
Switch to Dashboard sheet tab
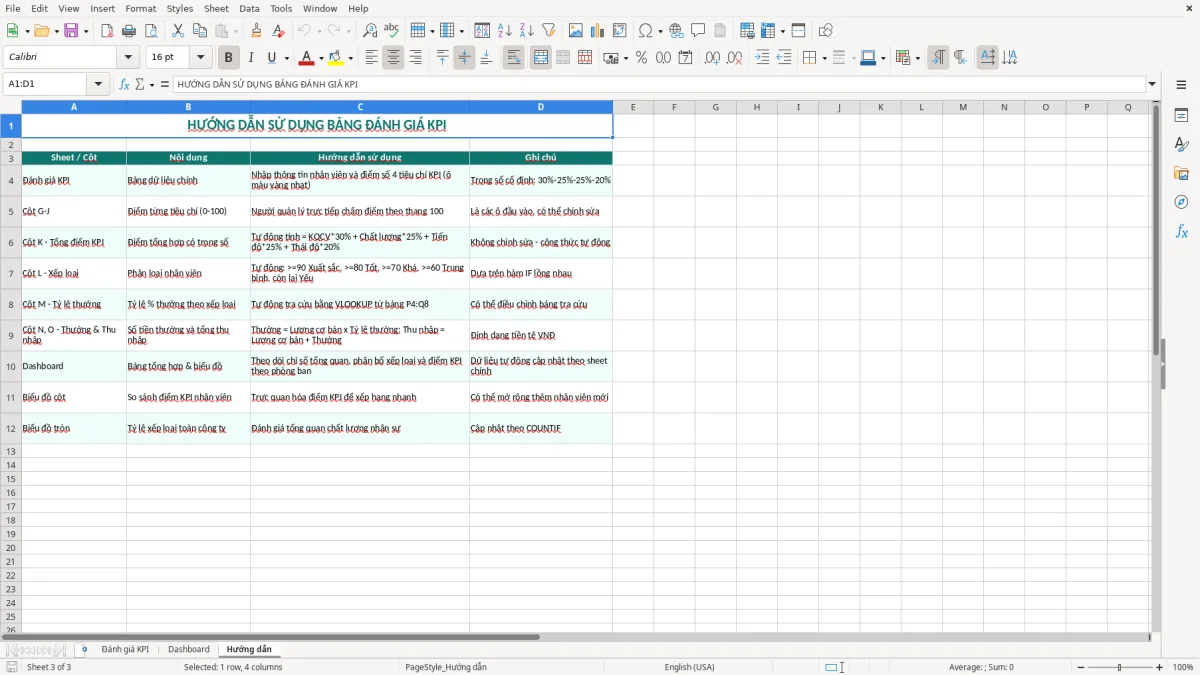[189, 649]
